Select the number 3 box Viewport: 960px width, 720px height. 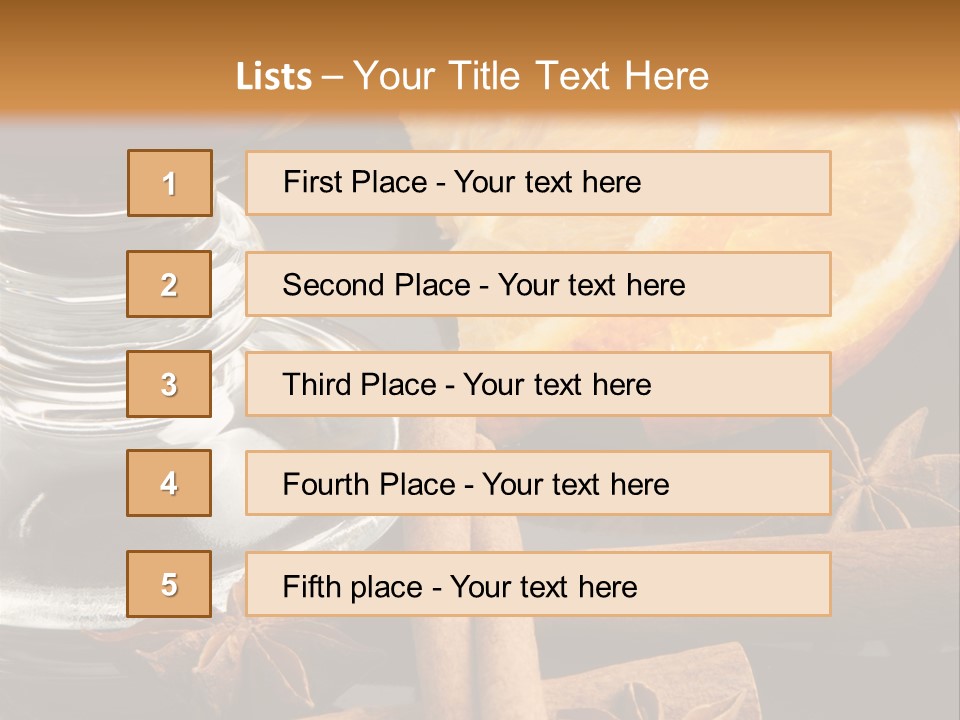[169, 384]
